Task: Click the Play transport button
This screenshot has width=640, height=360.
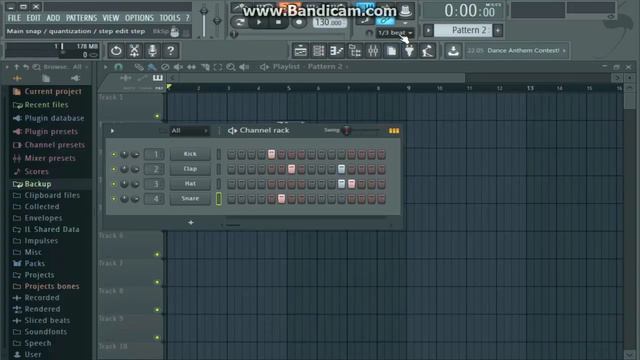Action: tap(259, 22)
